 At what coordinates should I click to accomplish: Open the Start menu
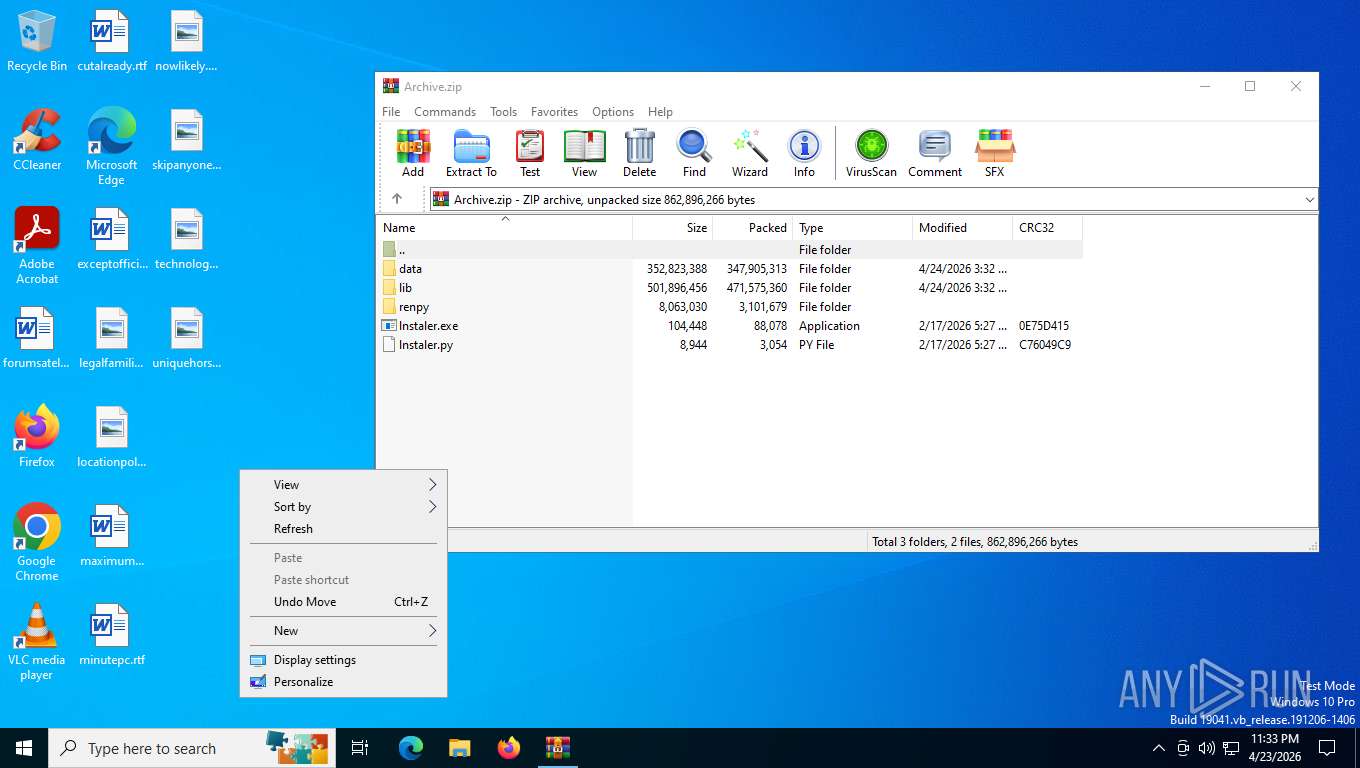[x=24, y=748]
